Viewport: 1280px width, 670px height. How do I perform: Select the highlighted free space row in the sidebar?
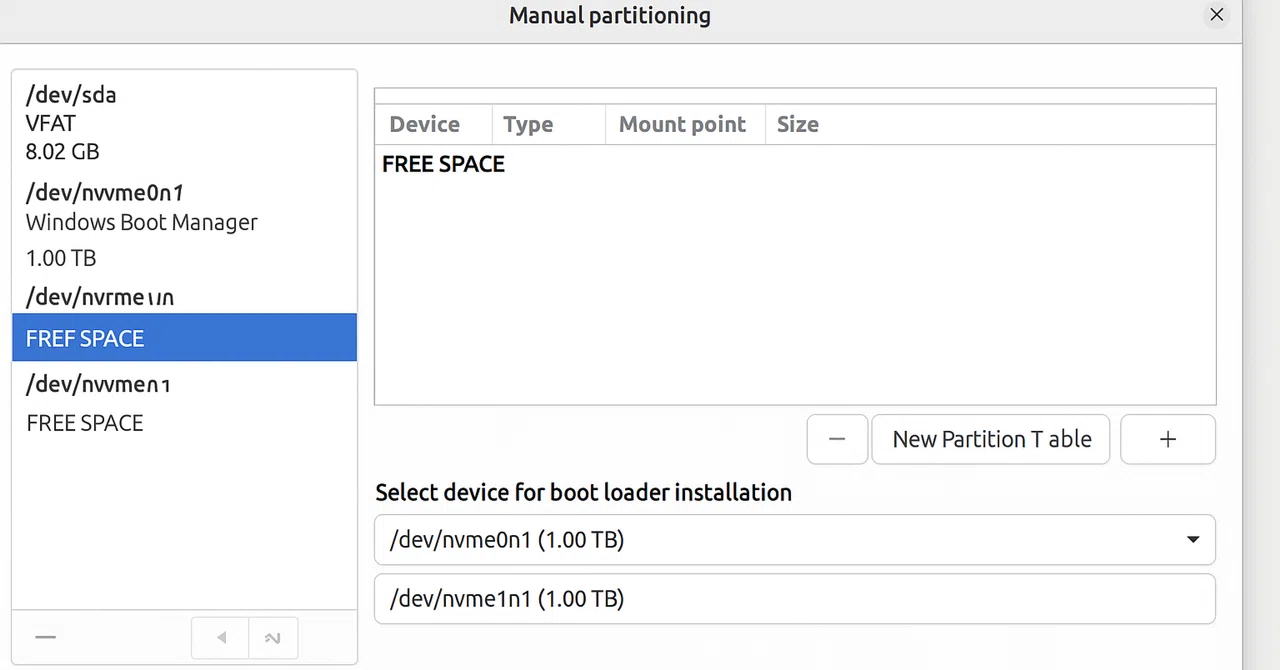point(184,338)
